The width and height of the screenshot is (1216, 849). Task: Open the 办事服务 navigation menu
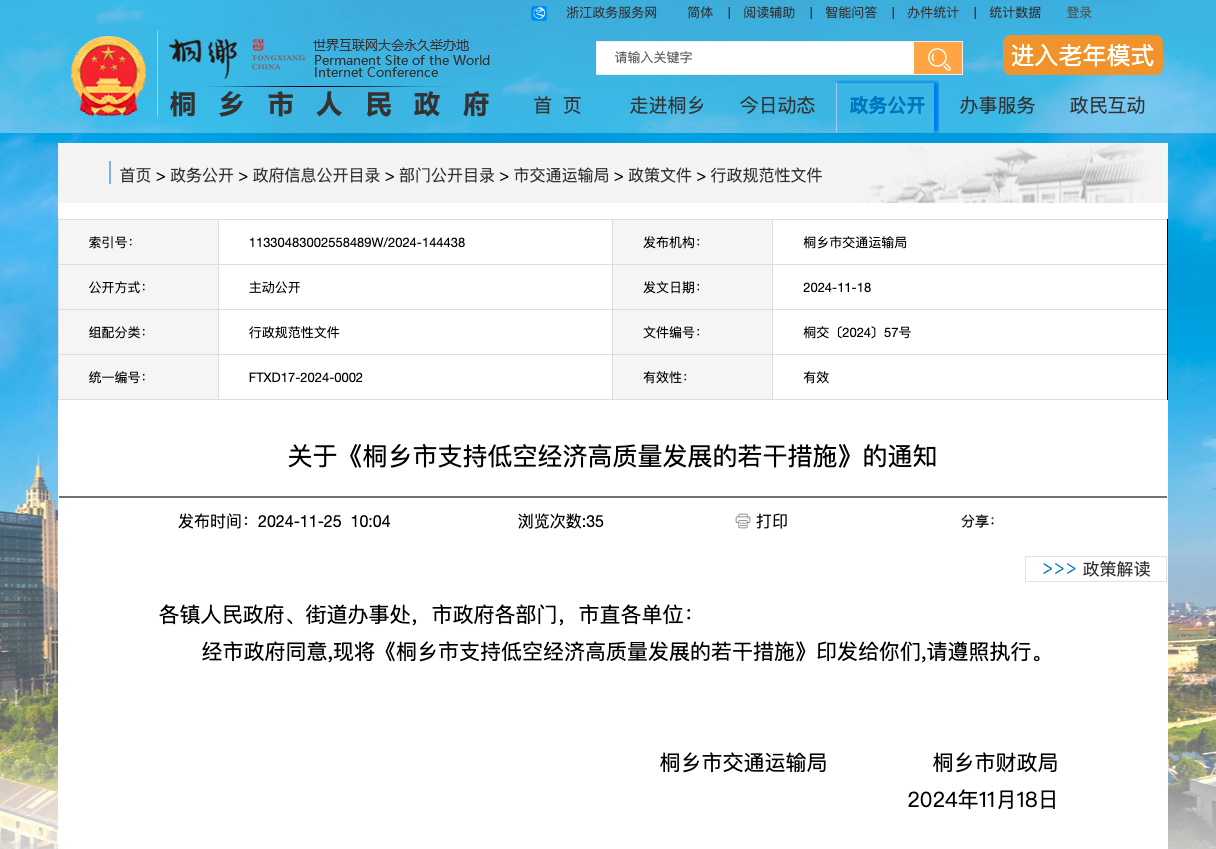point(997,106)
